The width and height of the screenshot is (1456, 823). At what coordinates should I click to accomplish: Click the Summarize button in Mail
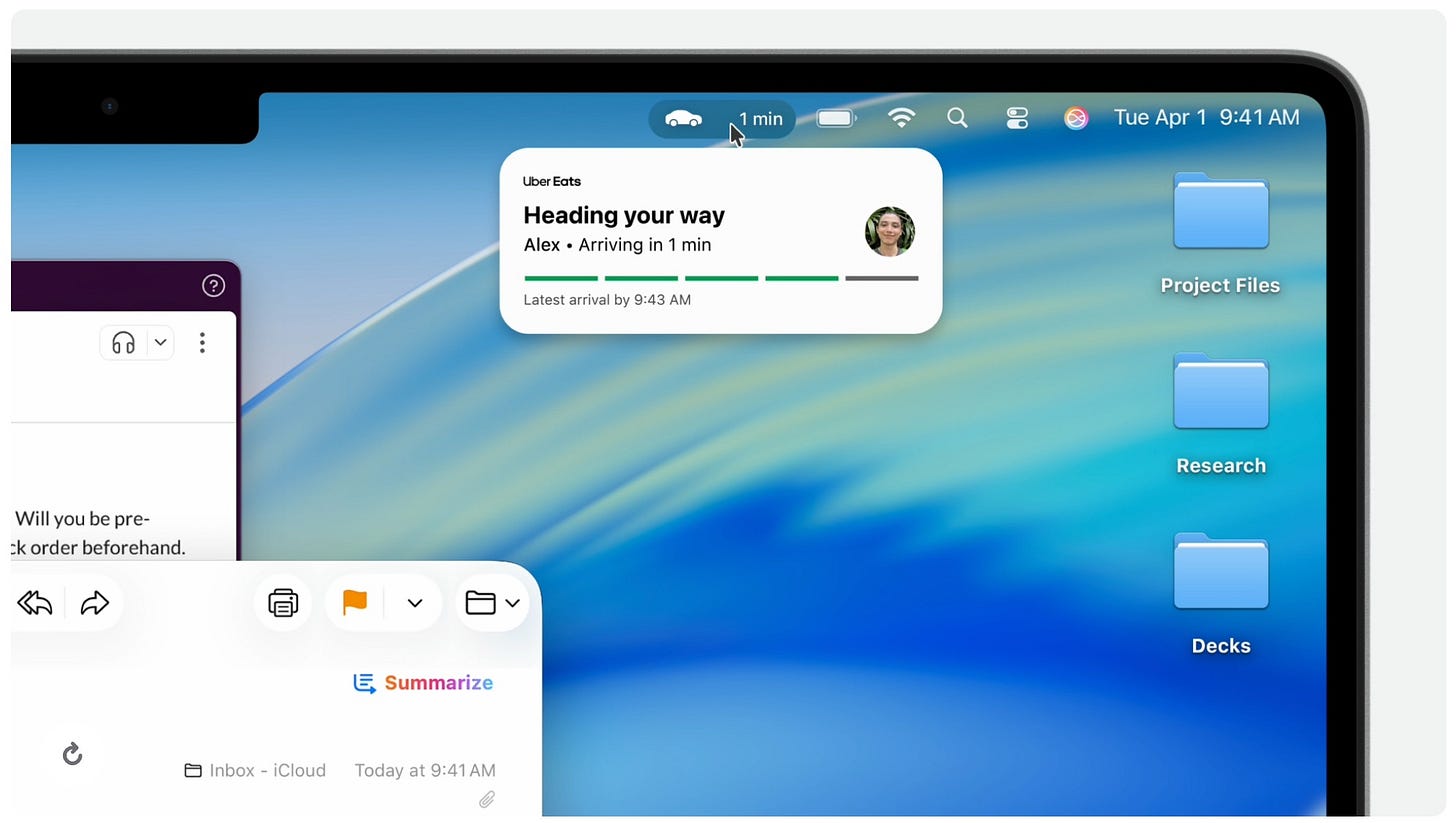(423, 683)
